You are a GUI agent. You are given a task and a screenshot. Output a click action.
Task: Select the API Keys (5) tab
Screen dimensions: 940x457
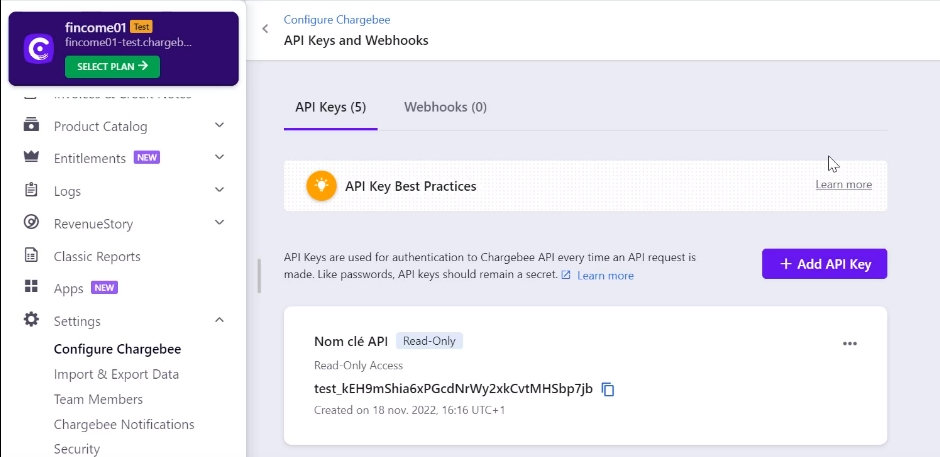tap(331, 107)
